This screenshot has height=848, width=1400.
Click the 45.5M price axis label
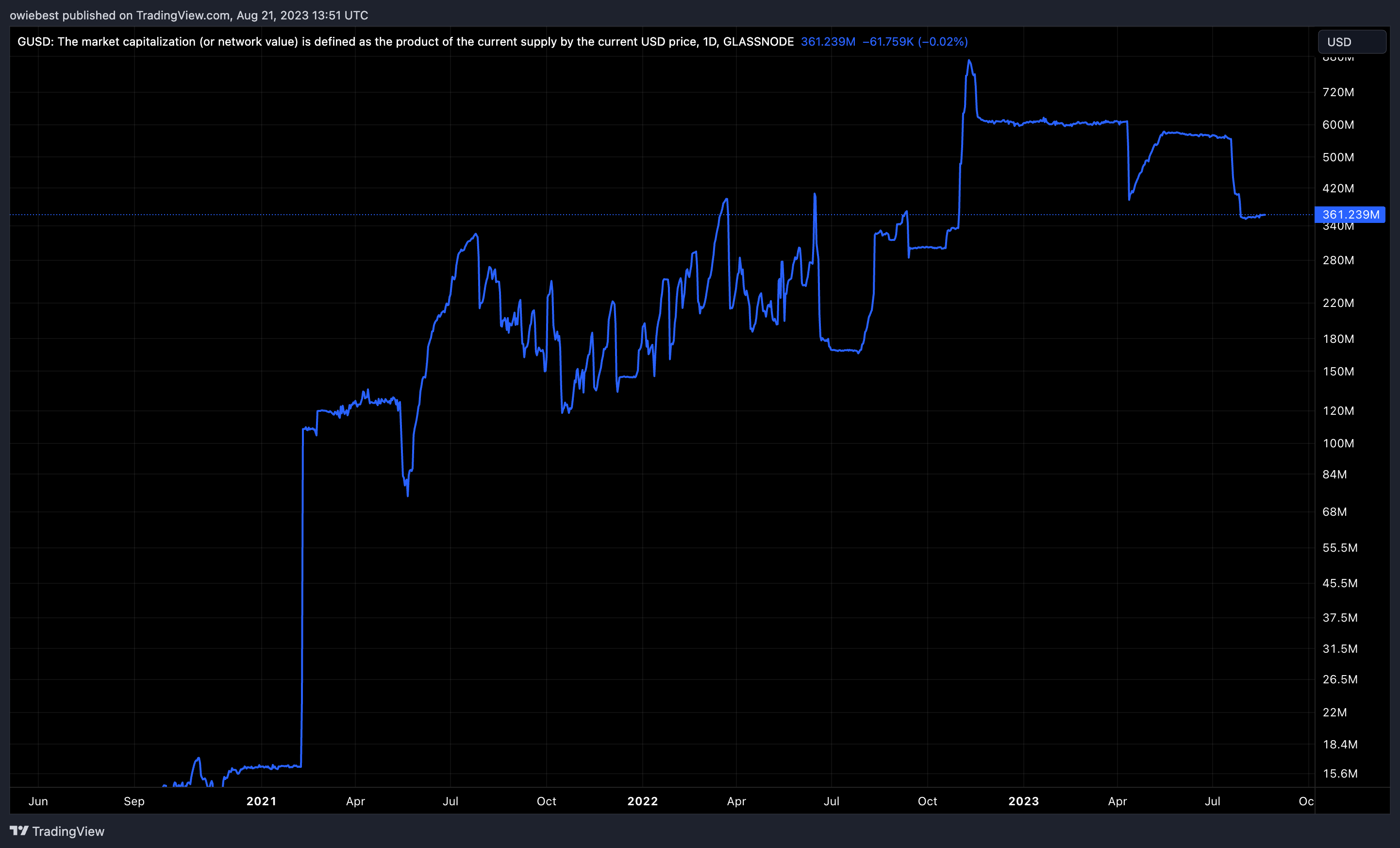point(1340,583)
